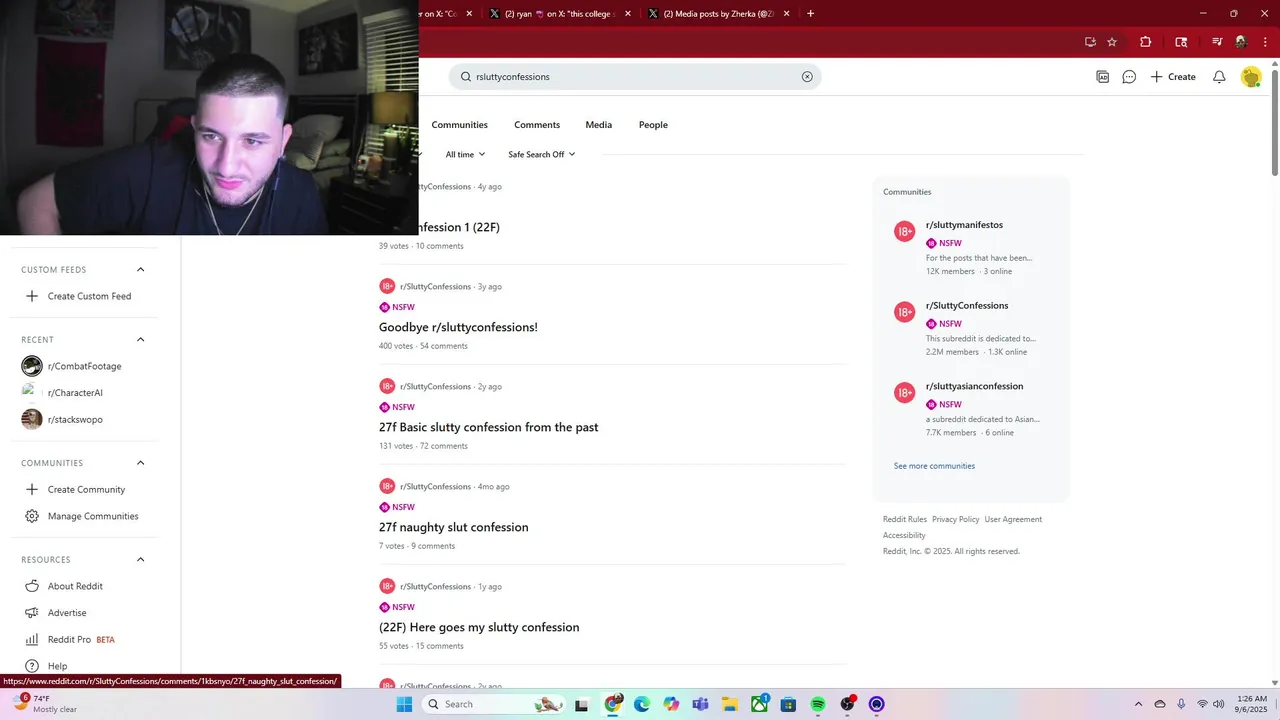Open the See more communities link
This screenshot has width=1280, height=720.
click(x=934, y=466)
